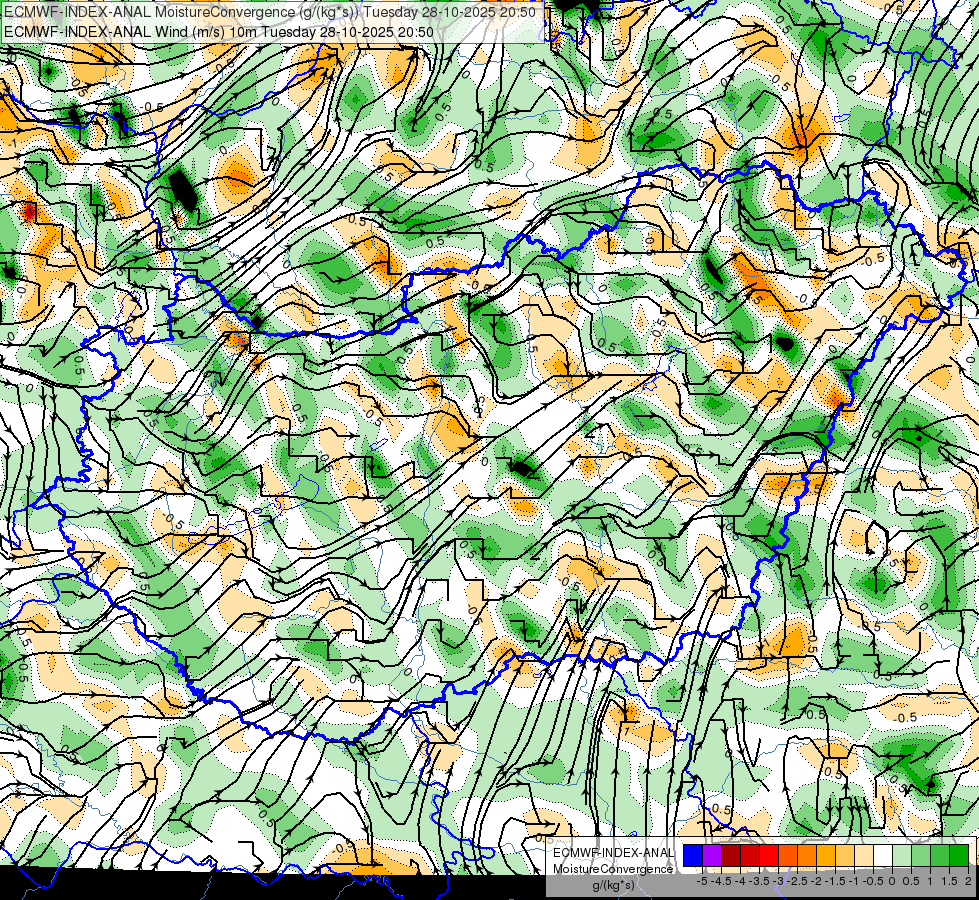This screenshot has height=900, width=979.
Task: Click the '2' tick label on the legend scale
Action: coord(968,881)
